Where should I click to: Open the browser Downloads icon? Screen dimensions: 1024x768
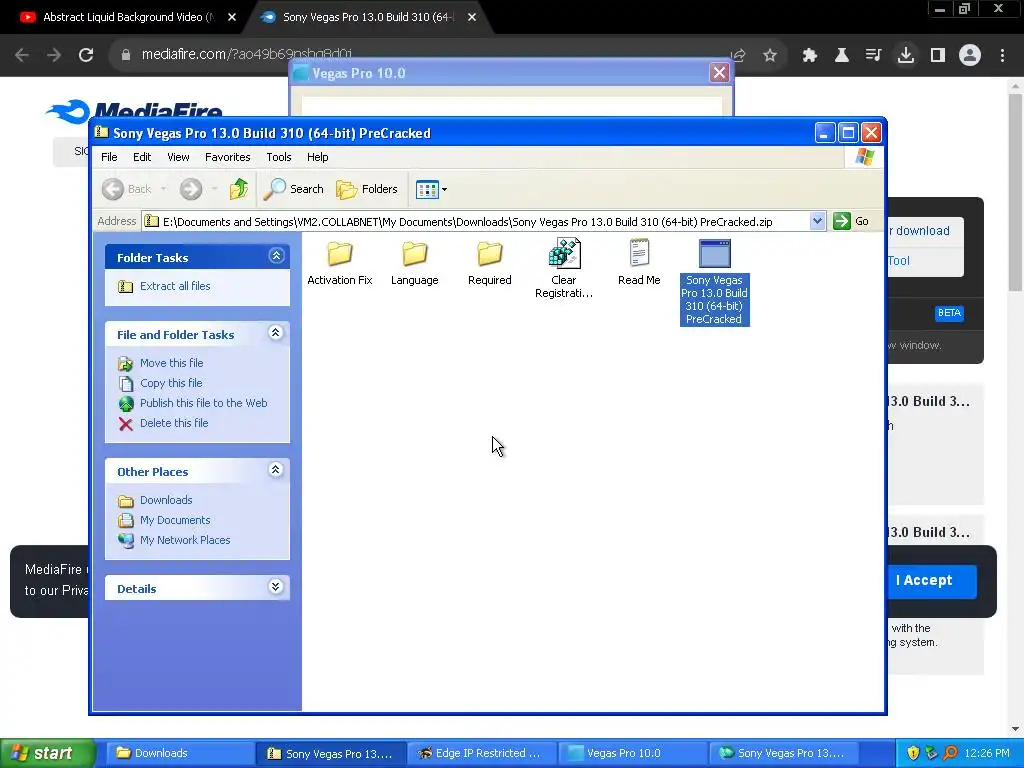pos(906,56)
